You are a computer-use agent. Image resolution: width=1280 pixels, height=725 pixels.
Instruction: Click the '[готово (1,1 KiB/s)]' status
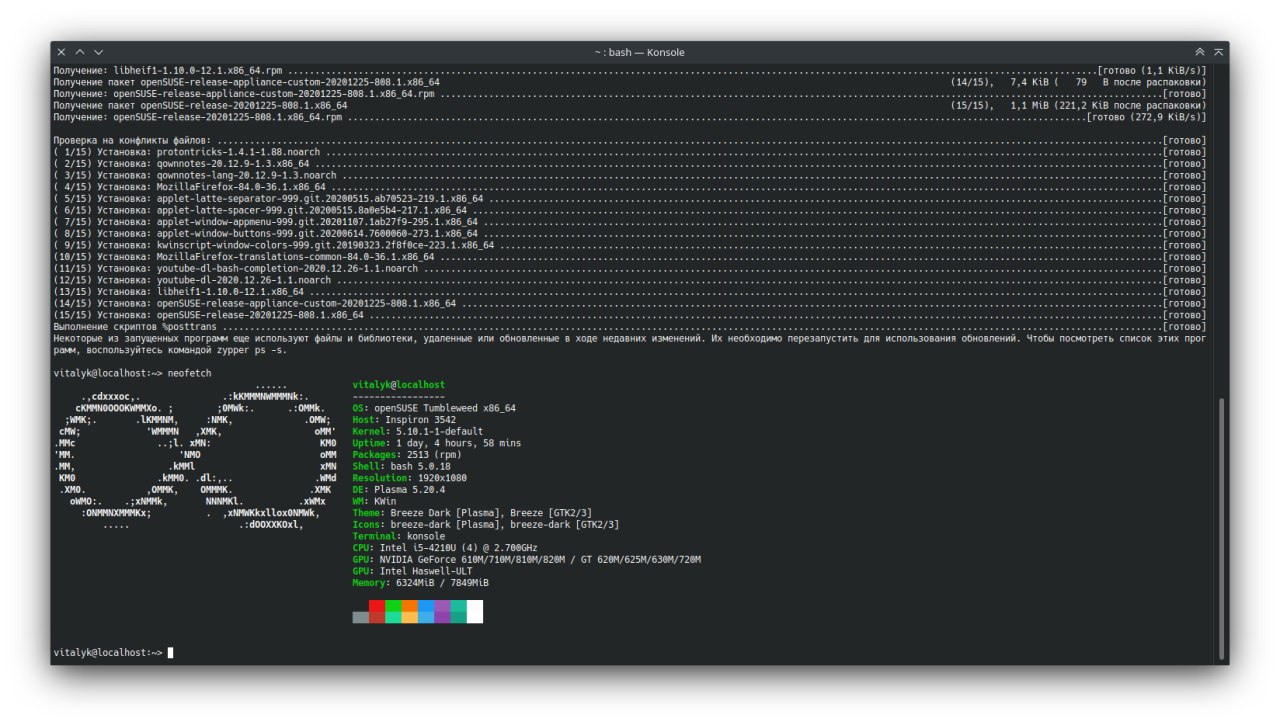point(1152,70)
